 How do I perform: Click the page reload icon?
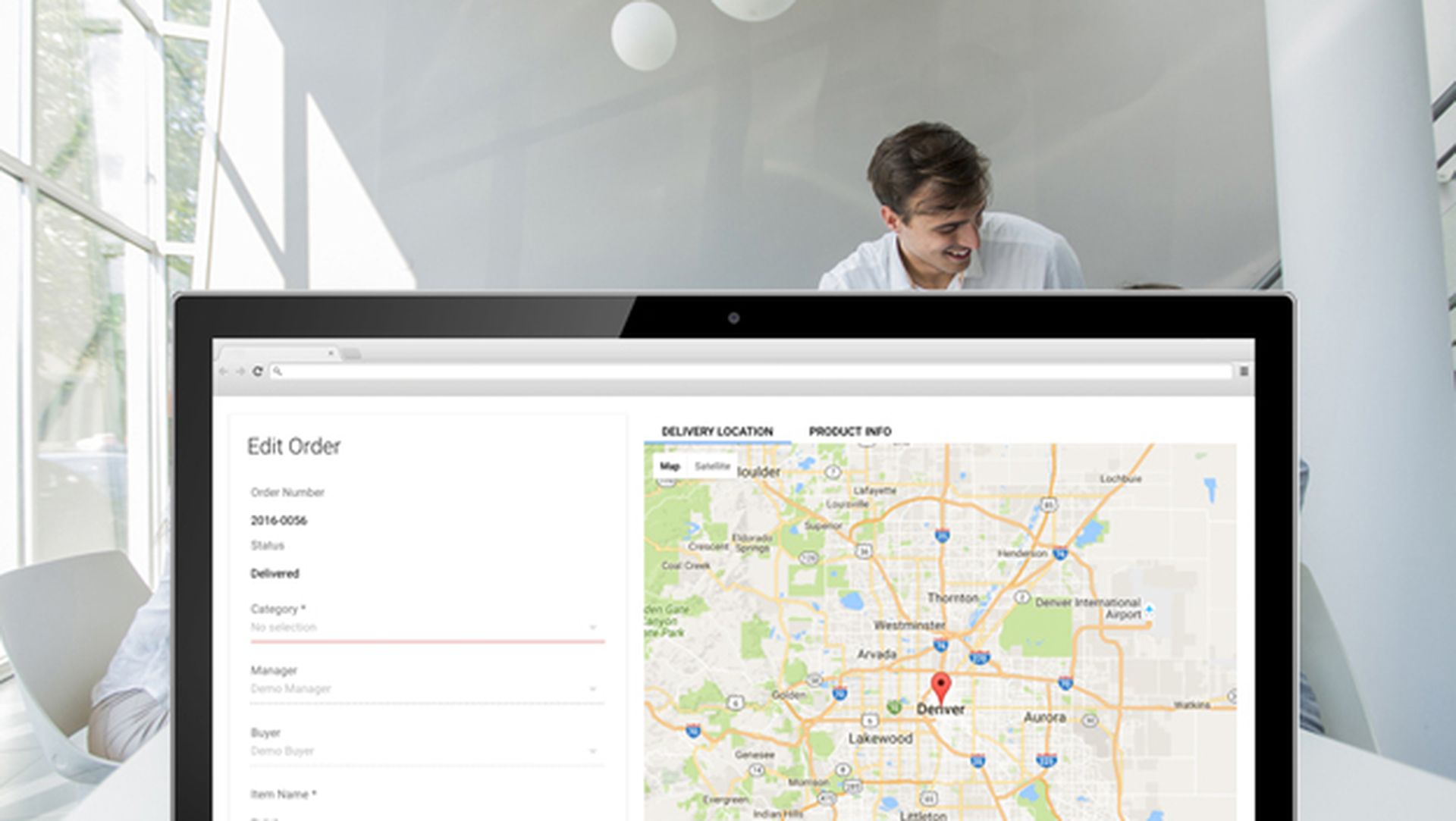tap(259, 371)
